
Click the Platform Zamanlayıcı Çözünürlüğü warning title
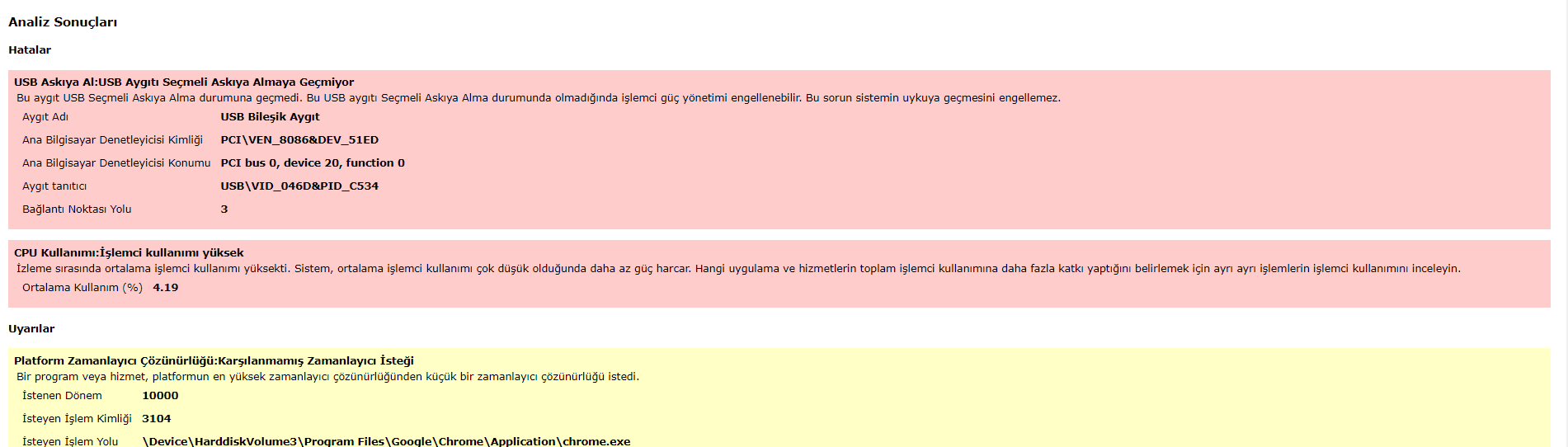[x=214, y=361]
